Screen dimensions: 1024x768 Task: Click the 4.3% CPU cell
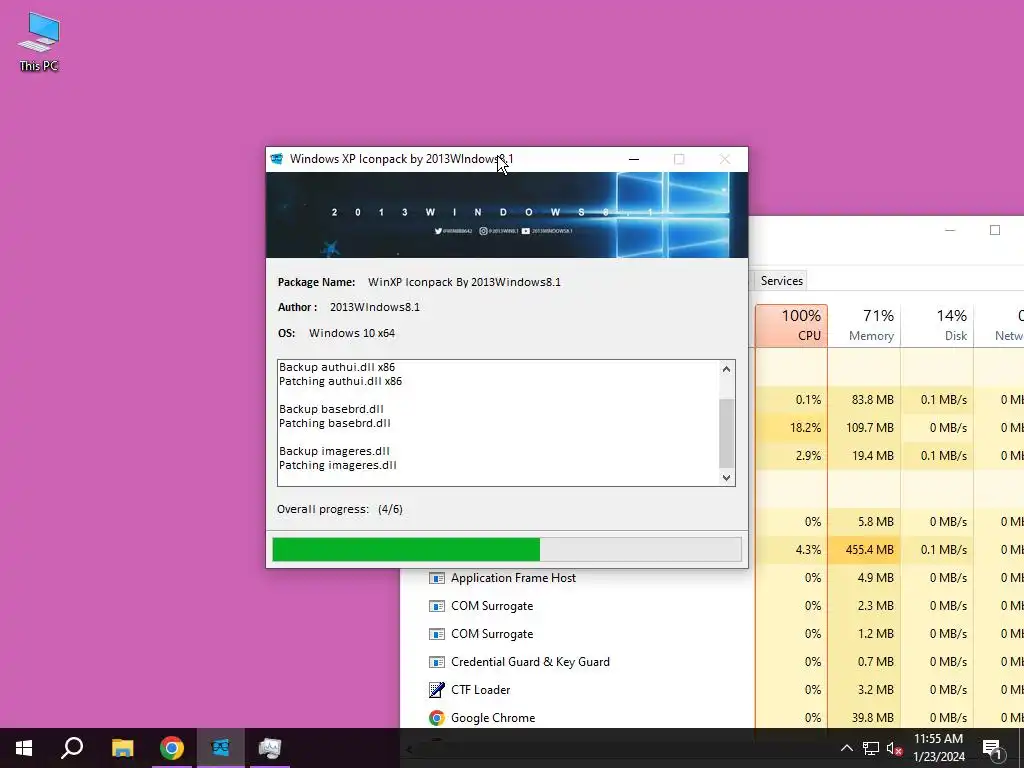[x=792, y=550]
